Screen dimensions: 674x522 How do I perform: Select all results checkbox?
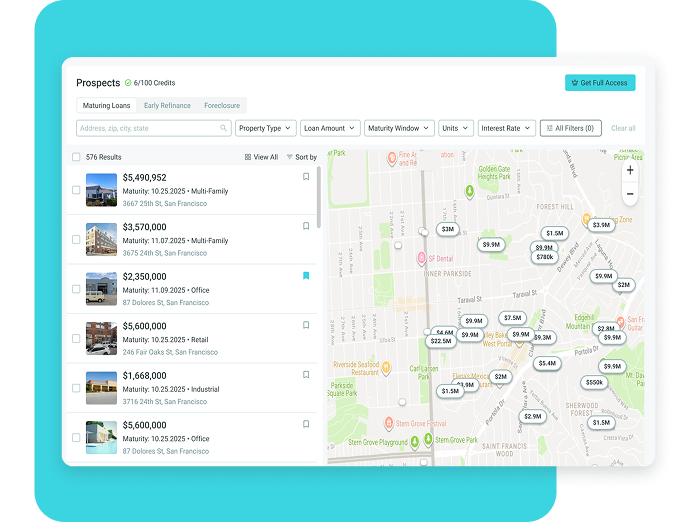click(x=76, y=157)
